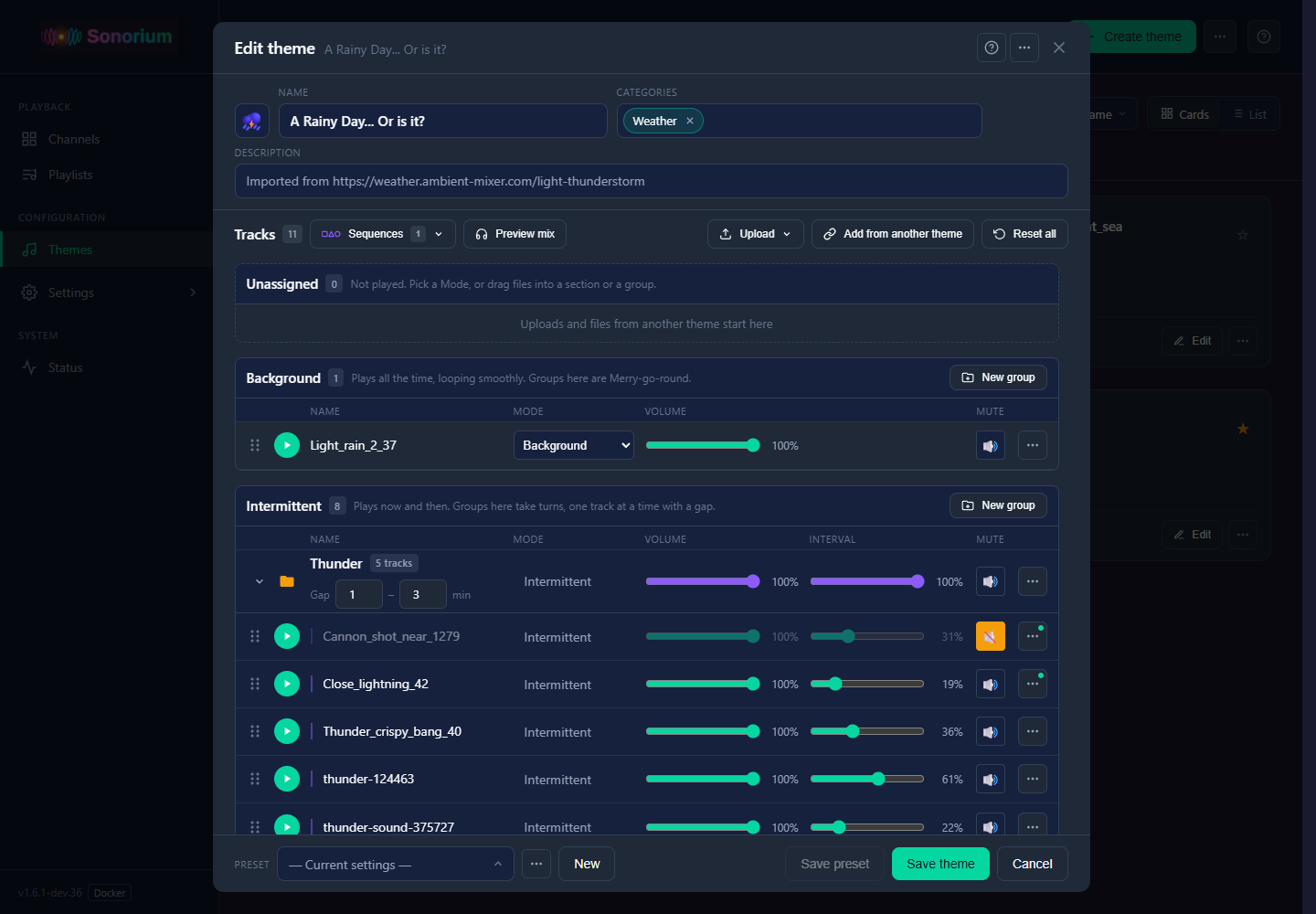Open more options for Cannon_shot_near_1279
Screen dimensions: 1316x914
1033,636
